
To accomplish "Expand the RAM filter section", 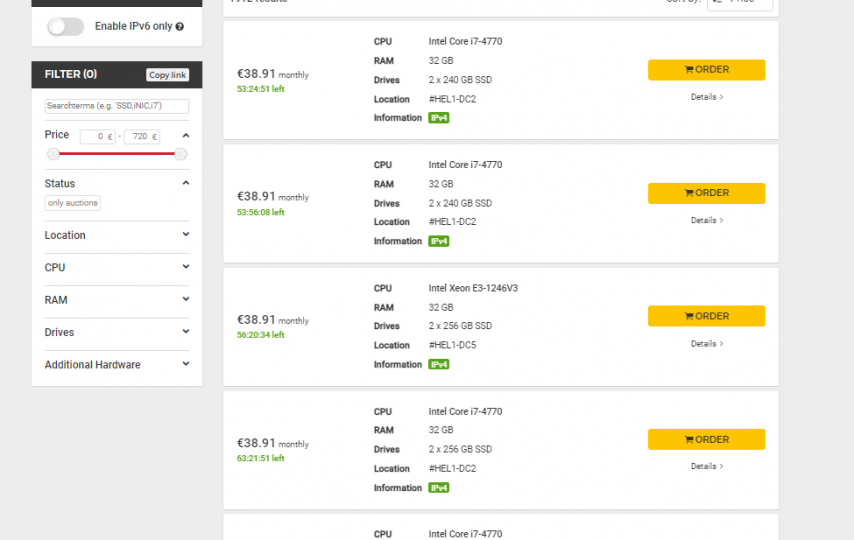I will [117, 300].
